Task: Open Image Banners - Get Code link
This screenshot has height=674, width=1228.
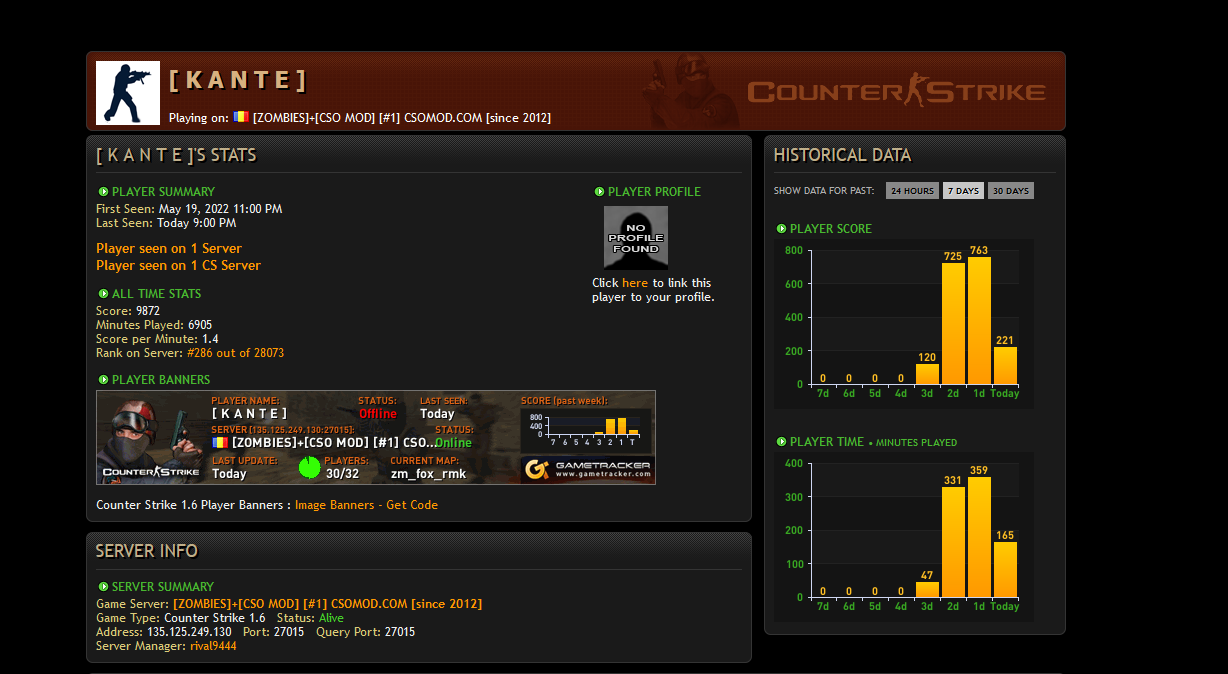Action: tap(366, 505)
